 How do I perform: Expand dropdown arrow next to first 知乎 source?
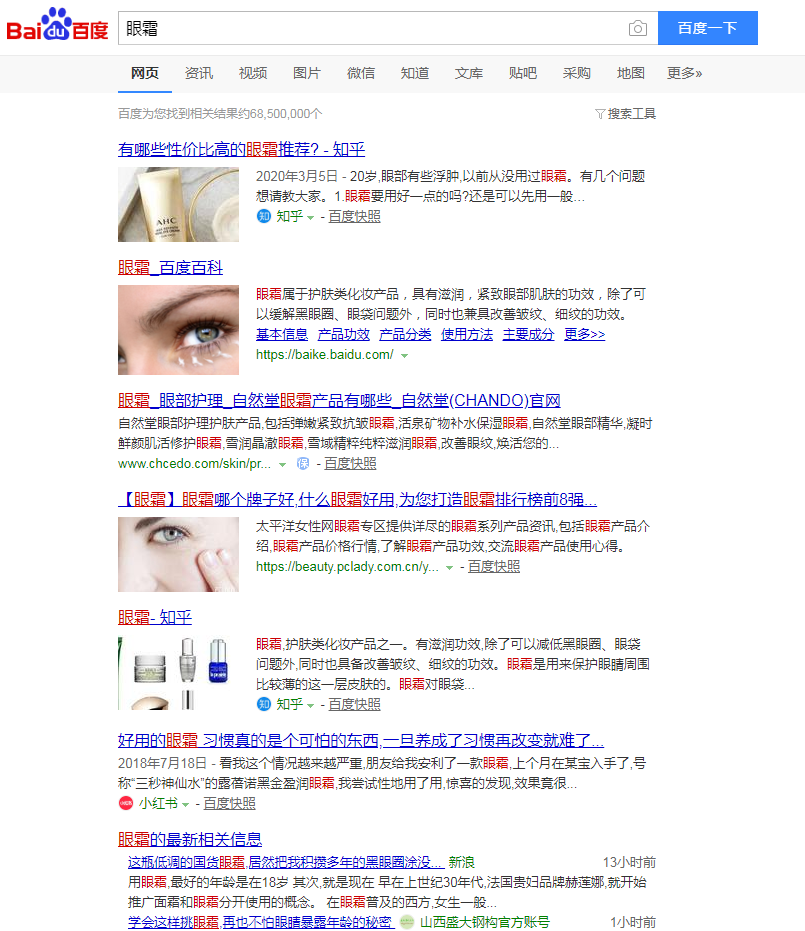tap(310, 217)
